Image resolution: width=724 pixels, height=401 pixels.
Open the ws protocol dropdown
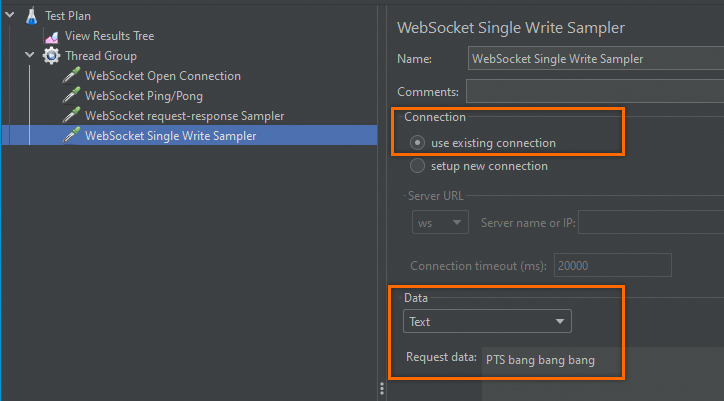click(x=440, y=222)
